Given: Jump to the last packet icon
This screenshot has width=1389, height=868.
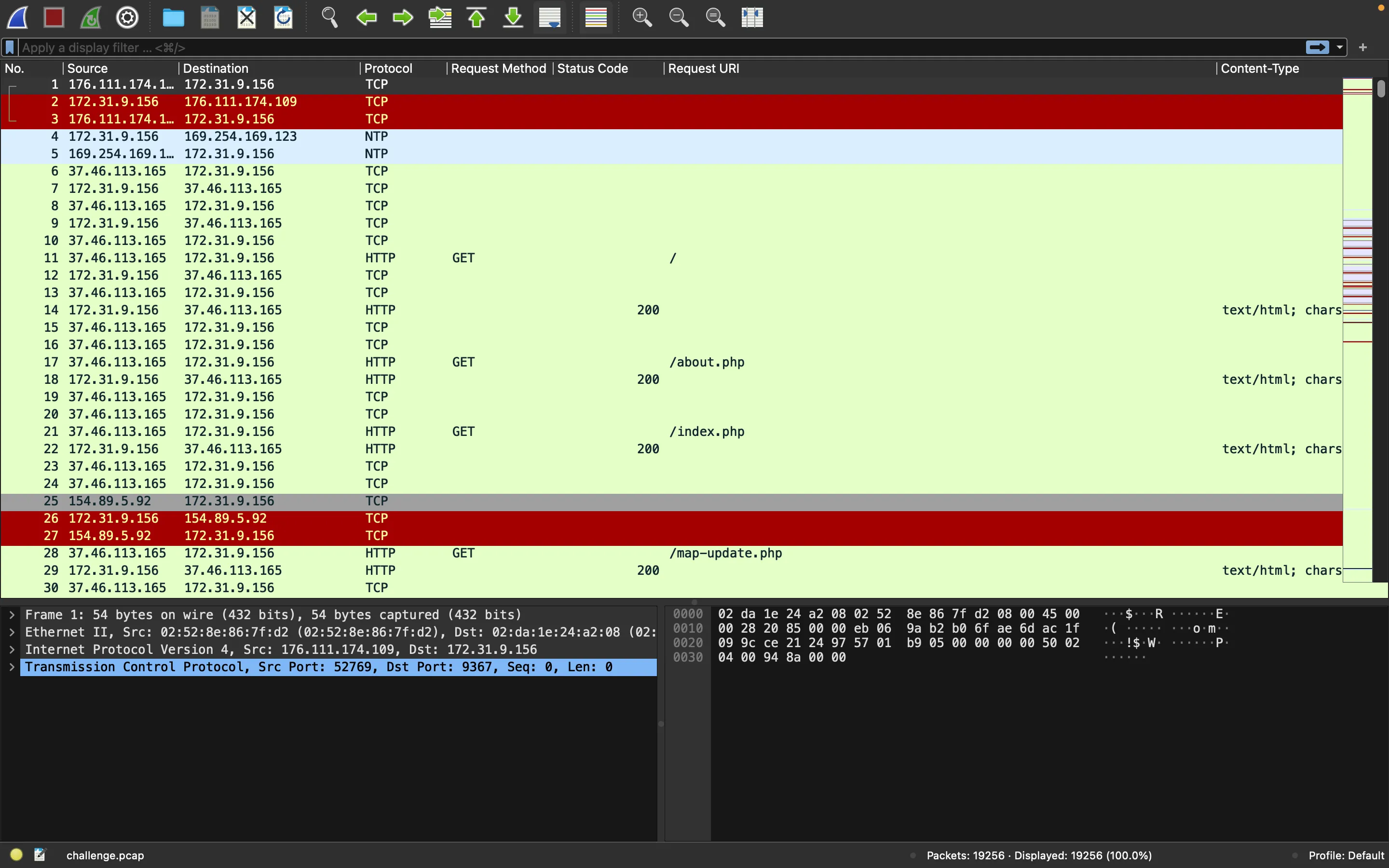Looking at the screenshot, I should tap(513, 17).
